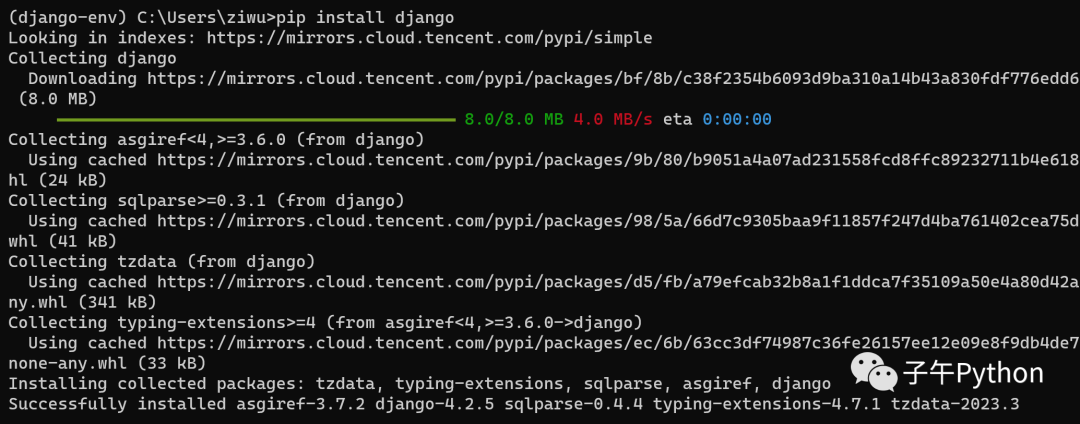The width and height of the screenshot is (1080, 424).
Task: Click the 'pip install django' command text
Action: pos(365,17)
